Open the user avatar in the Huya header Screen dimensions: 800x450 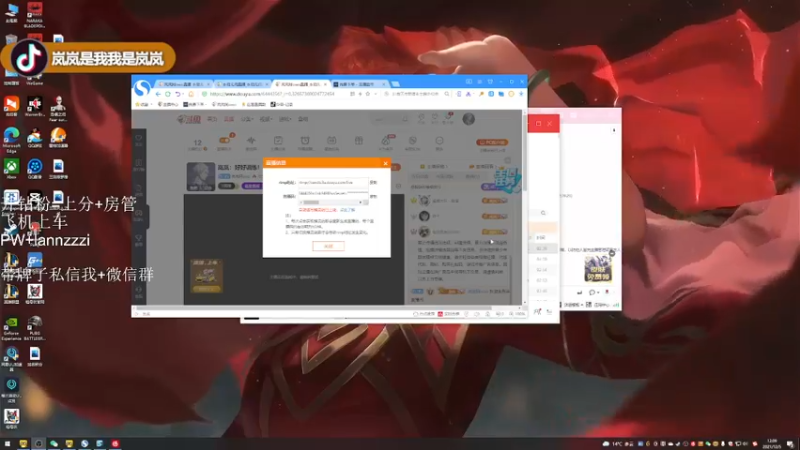468,119
